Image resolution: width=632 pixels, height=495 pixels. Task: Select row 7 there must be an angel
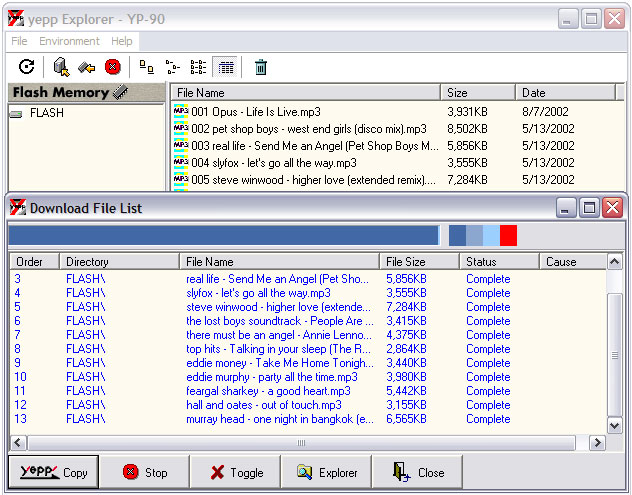coord(308,335)
